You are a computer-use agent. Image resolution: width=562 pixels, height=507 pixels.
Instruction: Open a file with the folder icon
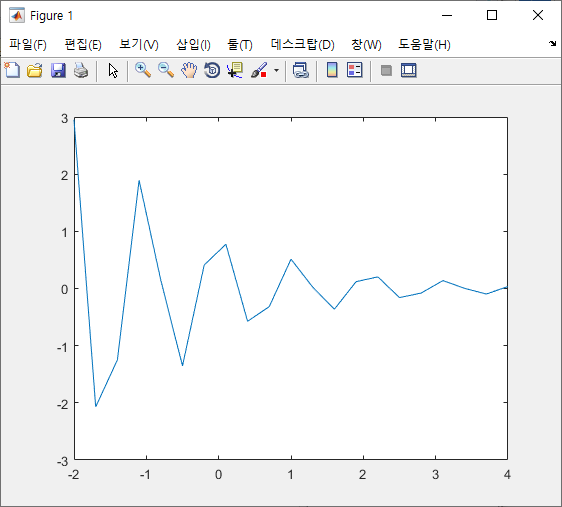coord(35,70)
